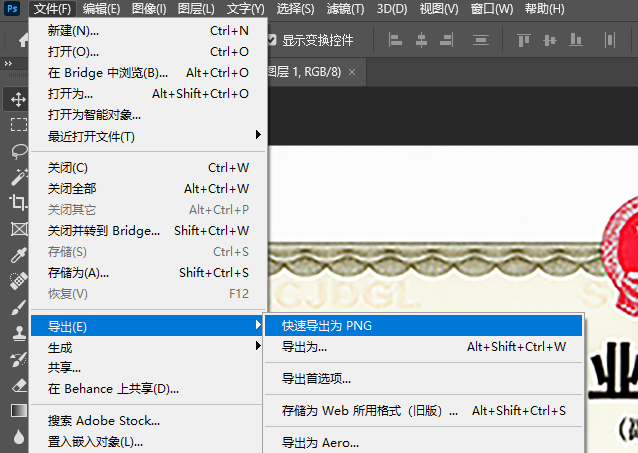Click distribute vertically icon in options bar
Image resolution: width=638 pixels, height=453 pixels.
[481, 40]
